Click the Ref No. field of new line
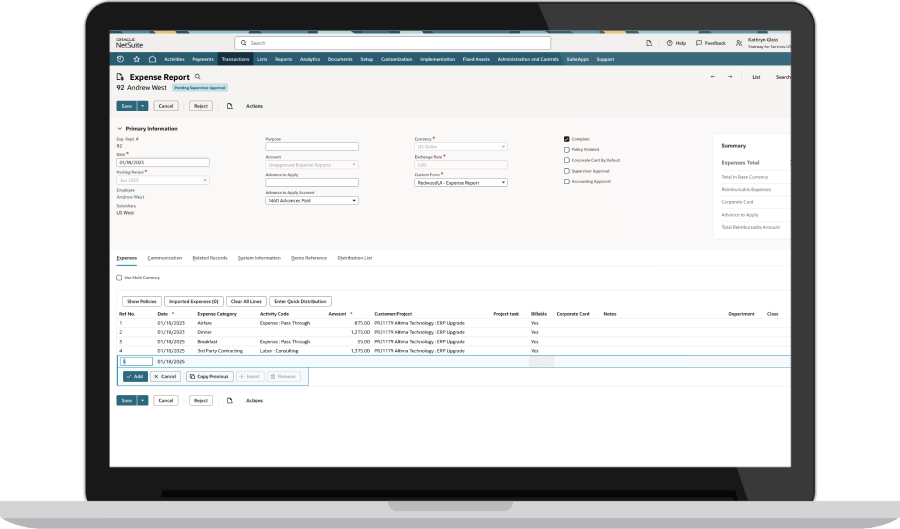This screenshot has width=900, height=529. [x=137, y=361]
